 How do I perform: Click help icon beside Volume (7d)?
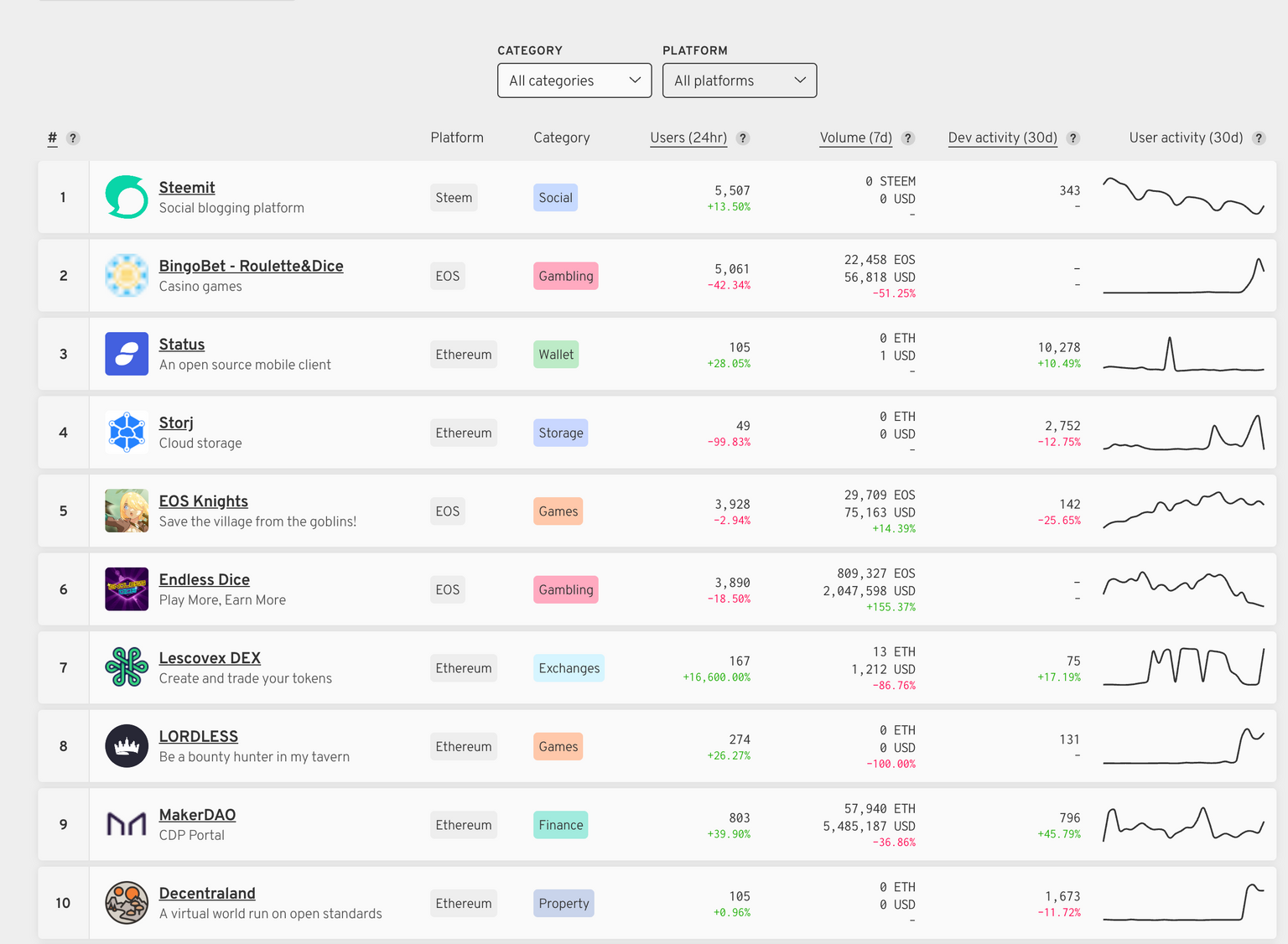908,138
